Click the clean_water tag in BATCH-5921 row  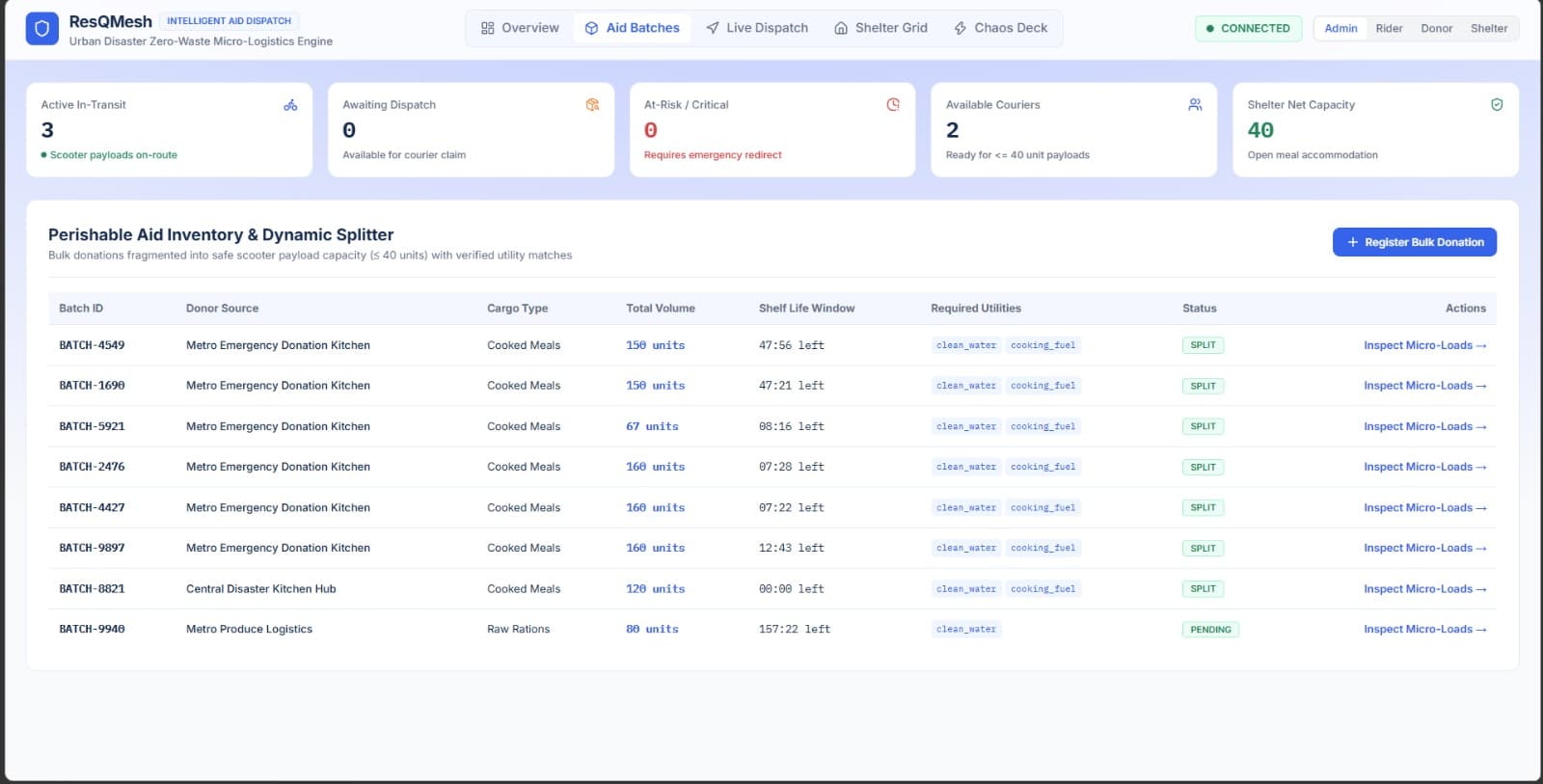[x=966, y=426]
